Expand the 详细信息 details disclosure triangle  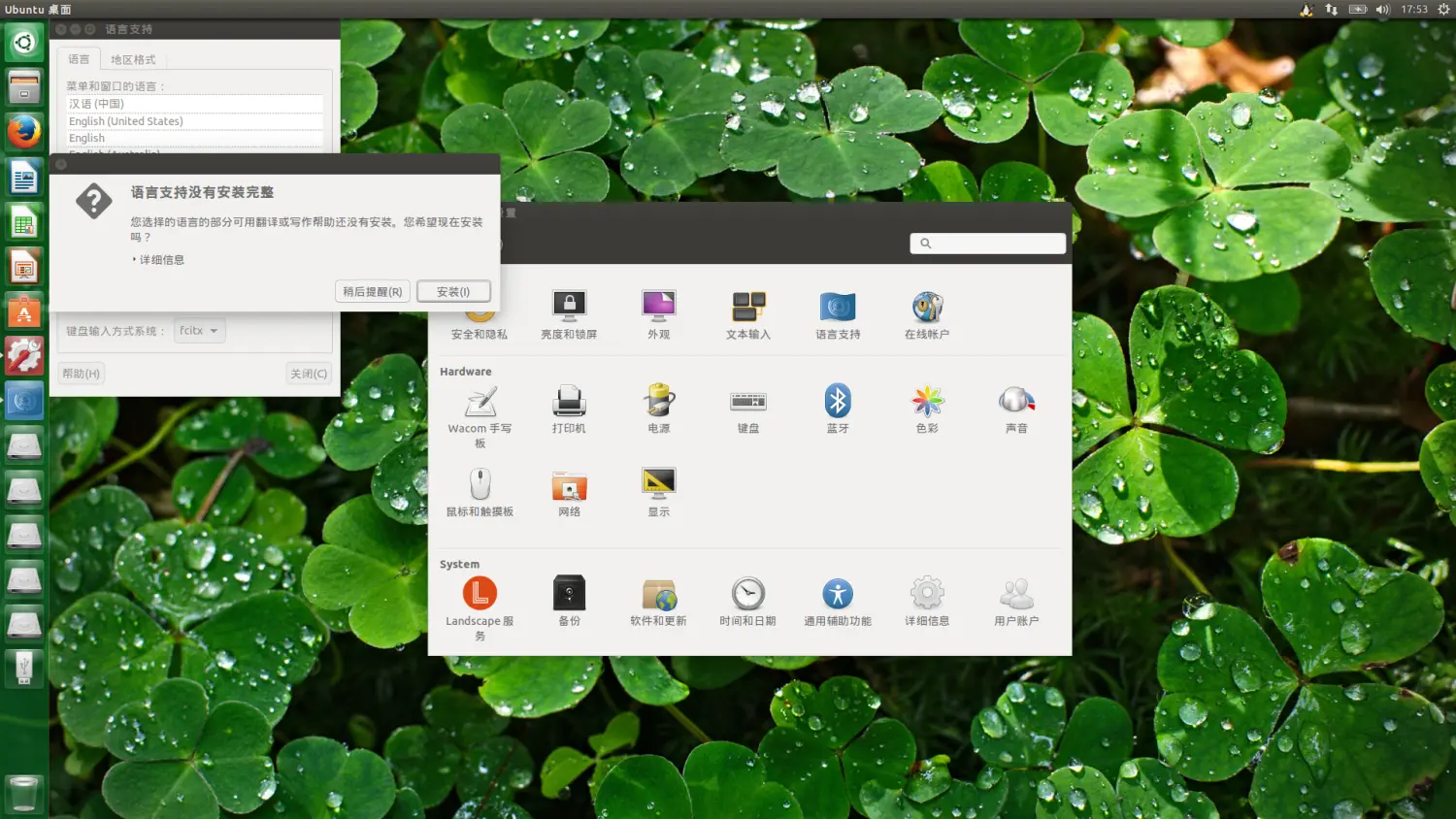point(135,260)
